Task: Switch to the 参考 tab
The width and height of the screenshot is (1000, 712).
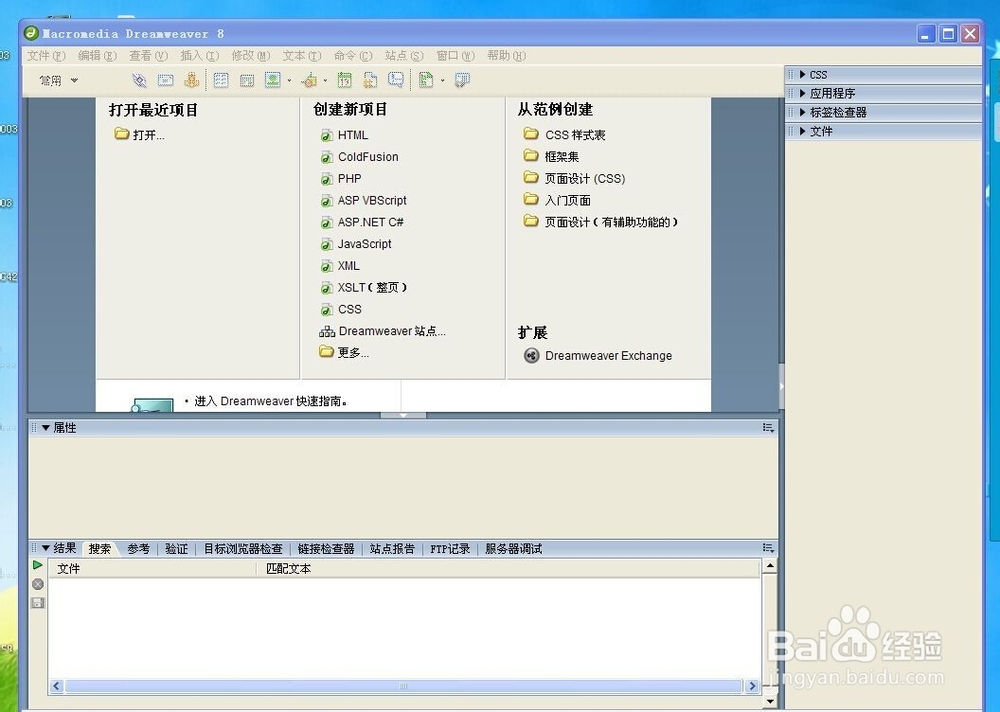Action: pos(138,549)
